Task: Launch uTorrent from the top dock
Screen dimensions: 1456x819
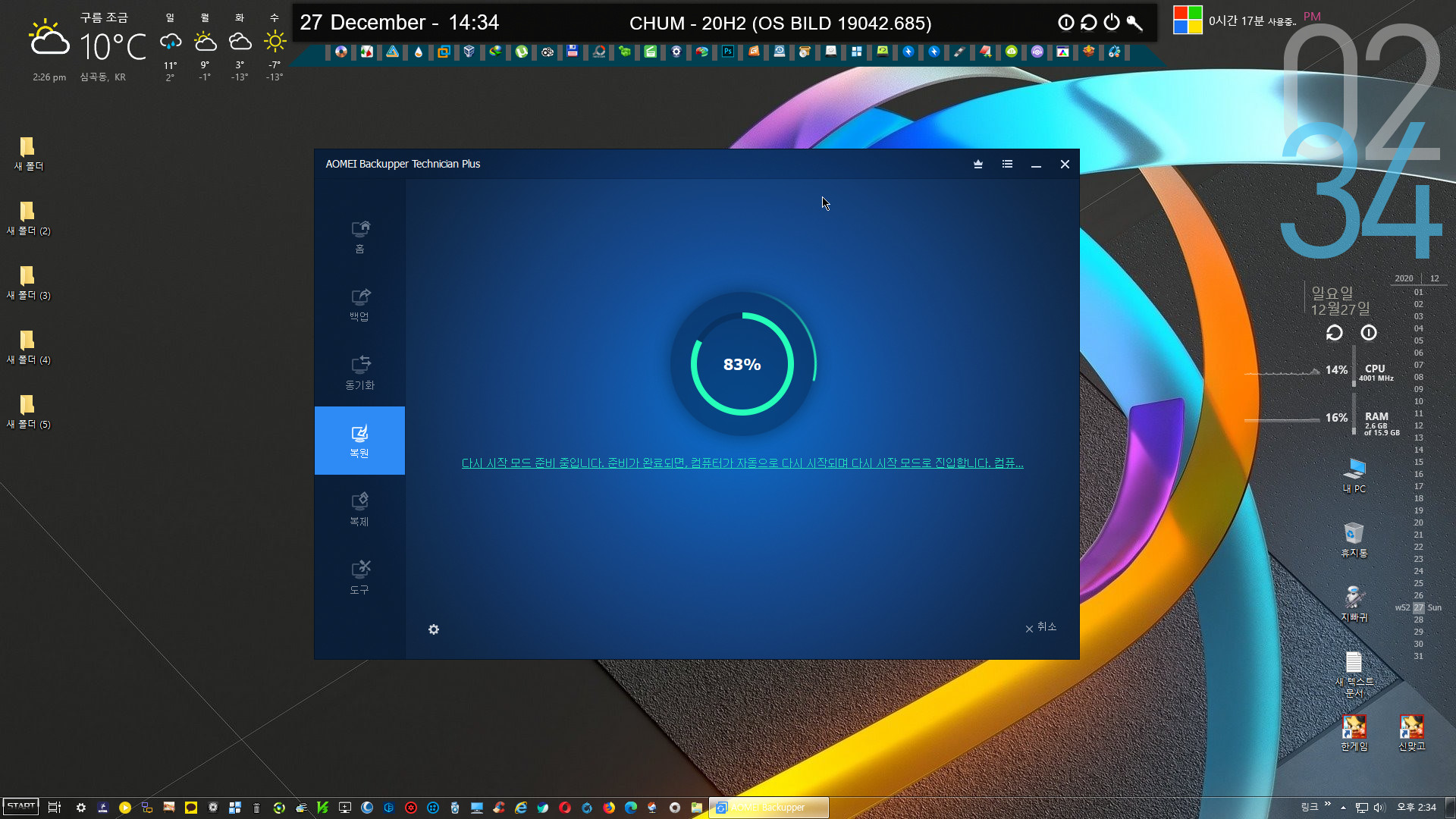Action: click(522, 52)
